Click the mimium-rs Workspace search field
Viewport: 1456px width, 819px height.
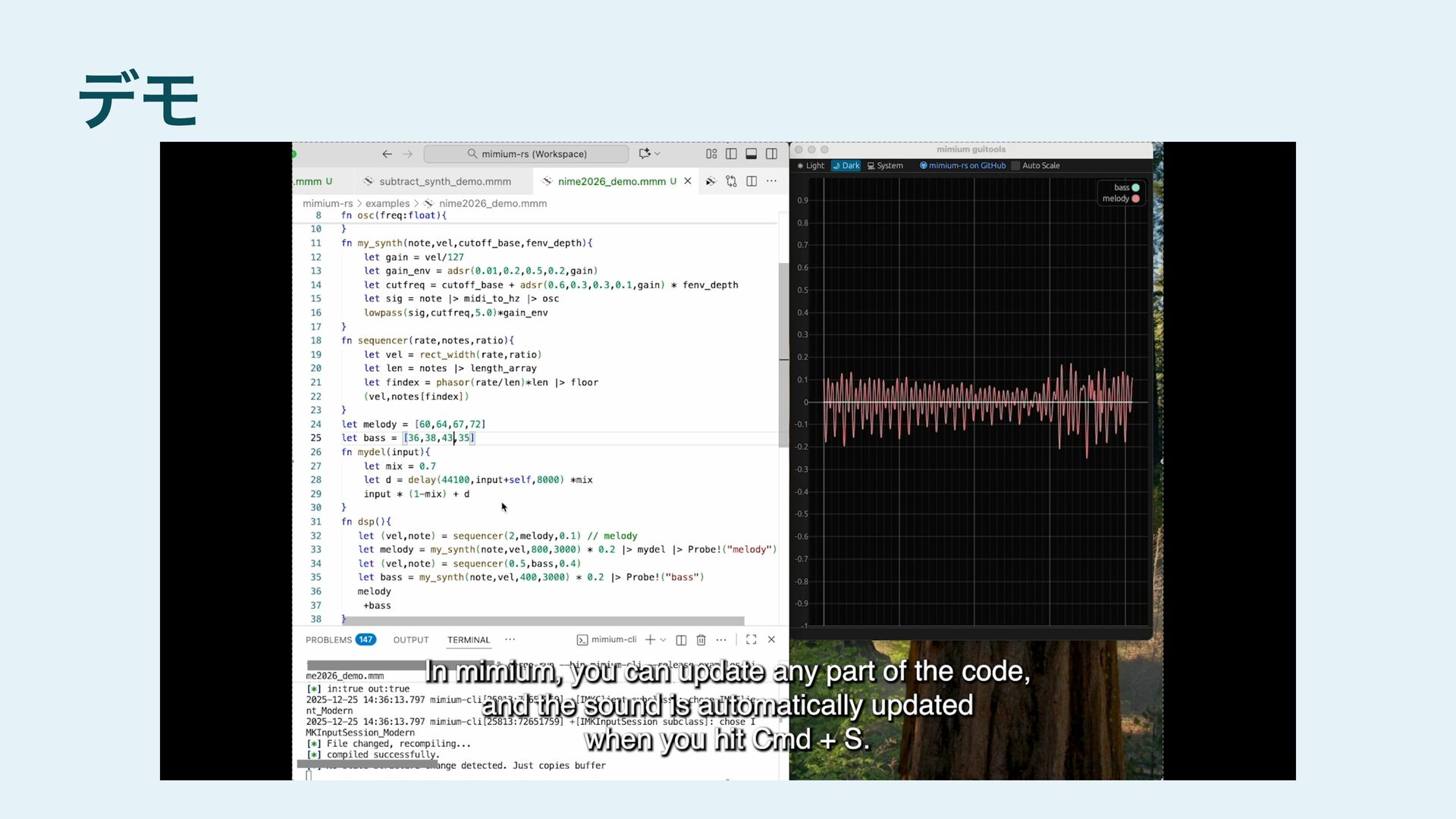(526, 154)
